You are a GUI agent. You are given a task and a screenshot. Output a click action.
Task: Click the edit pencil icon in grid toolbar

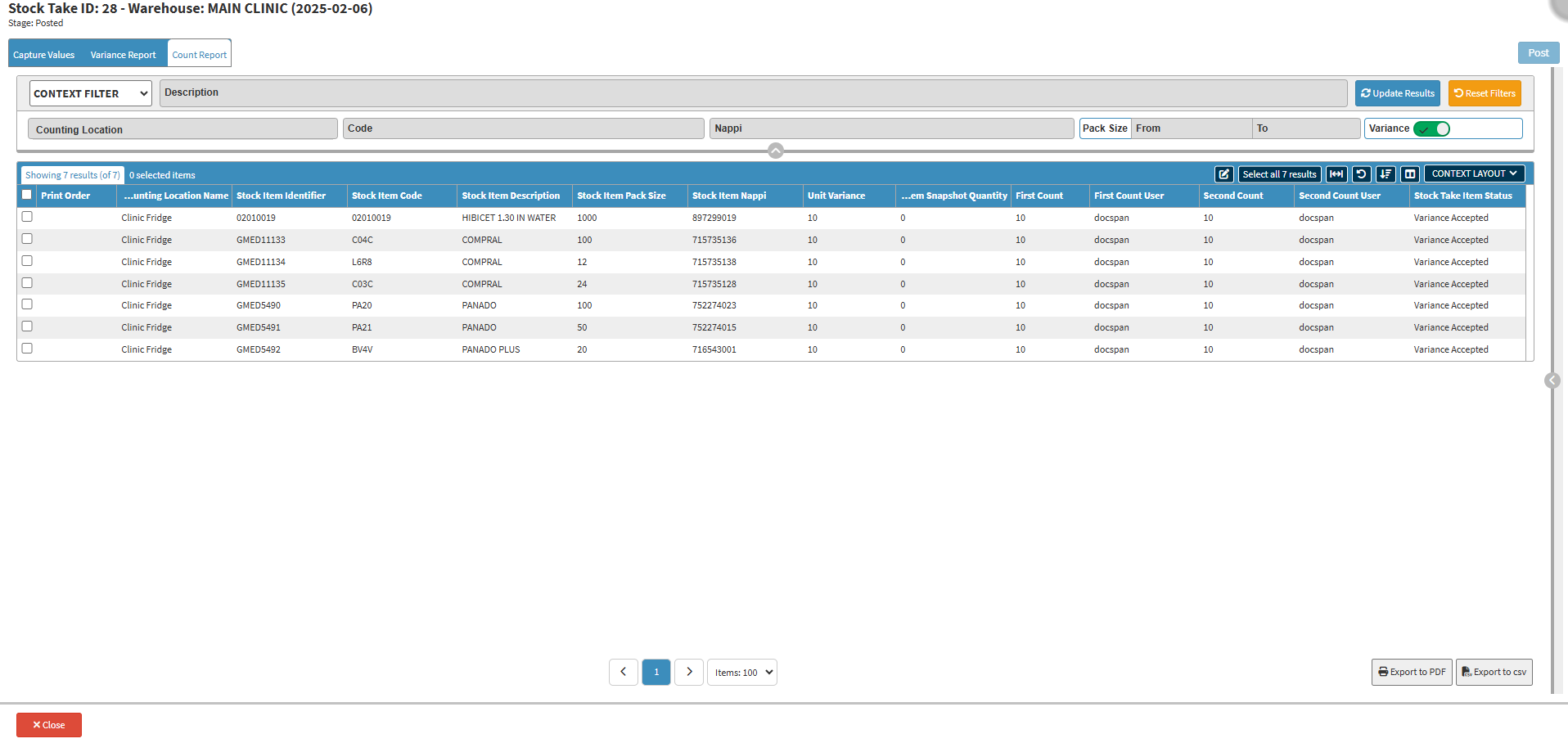click(1223, 174)
